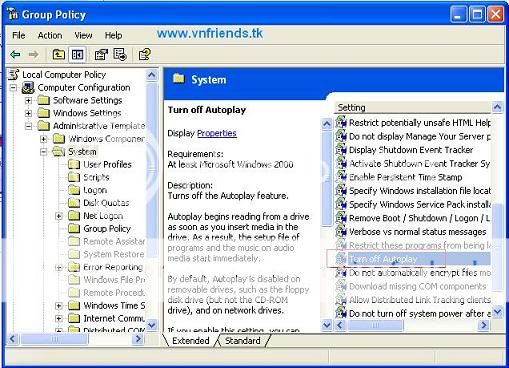Click the Help toolbar icon

(145, 54)
